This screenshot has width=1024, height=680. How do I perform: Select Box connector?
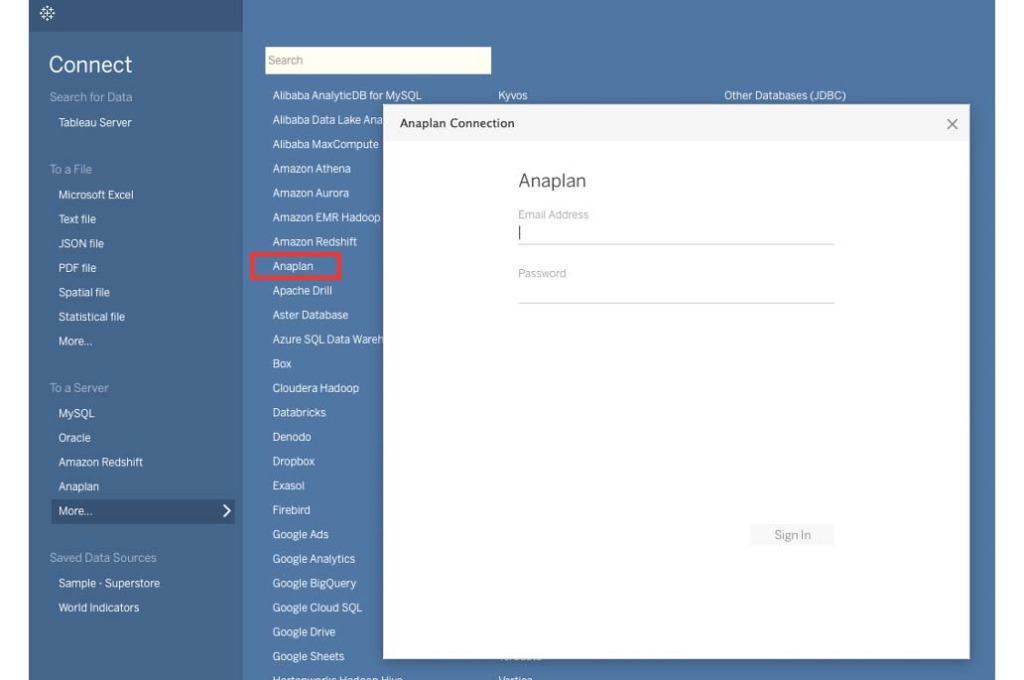pyautogui.click(x=281, y=364)
